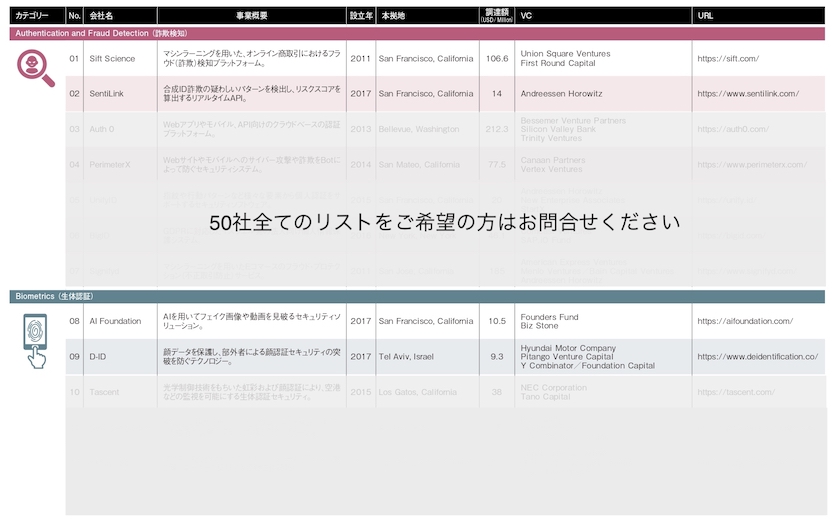Select company name Sift Science
834x526 pixels.
coord(112,59)
